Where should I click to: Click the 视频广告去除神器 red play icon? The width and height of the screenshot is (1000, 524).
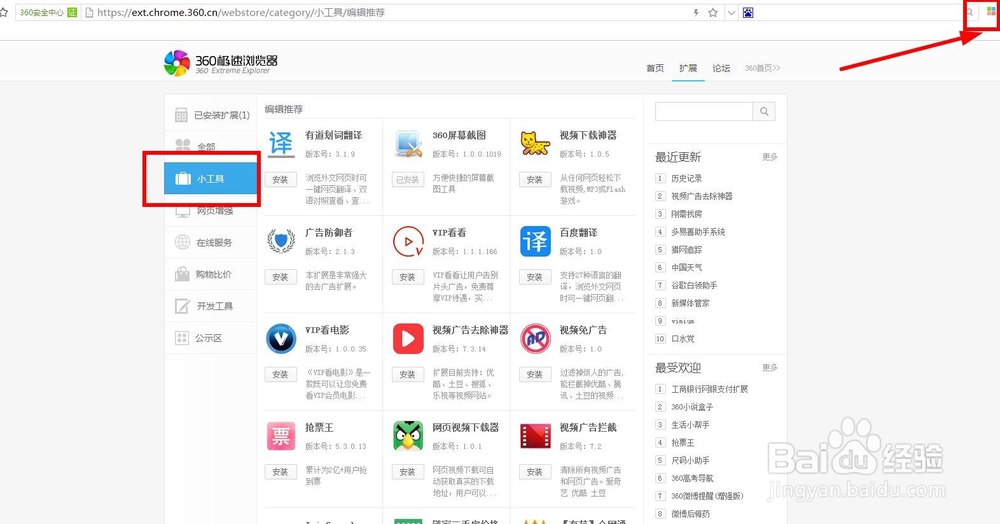click(408, 339)
